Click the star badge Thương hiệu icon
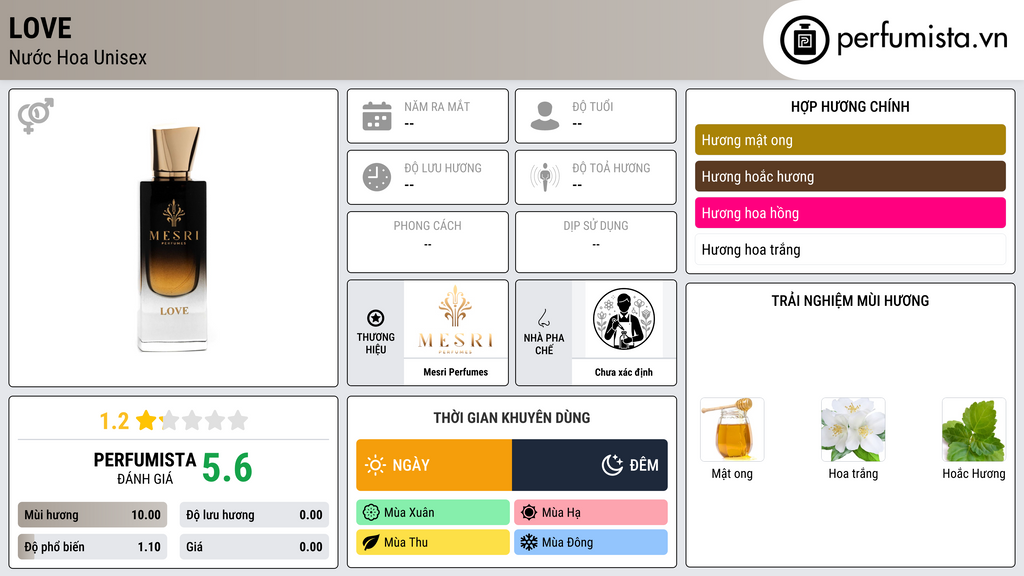Image resolution: width=1024 pixels, height=576 pixels. (x=376, y=318)
